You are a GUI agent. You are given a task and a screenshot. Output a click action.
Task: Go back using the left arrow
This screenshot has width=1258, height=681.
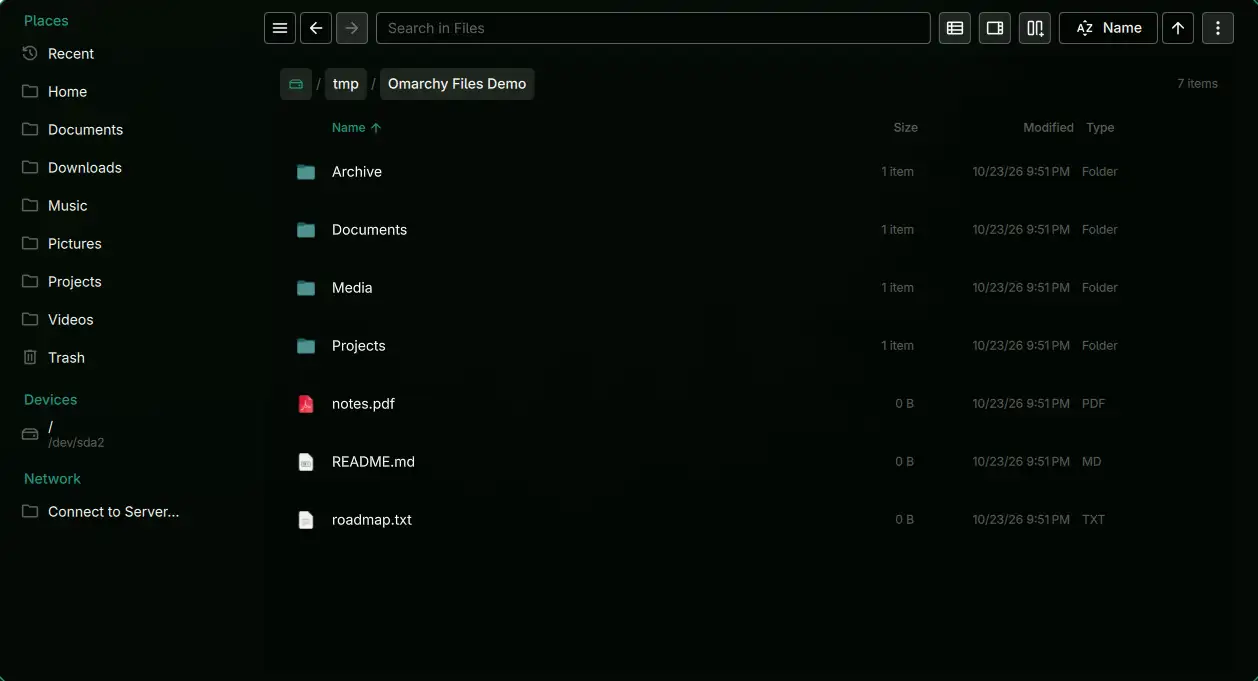pyautogui.click(x=316, y=28)
